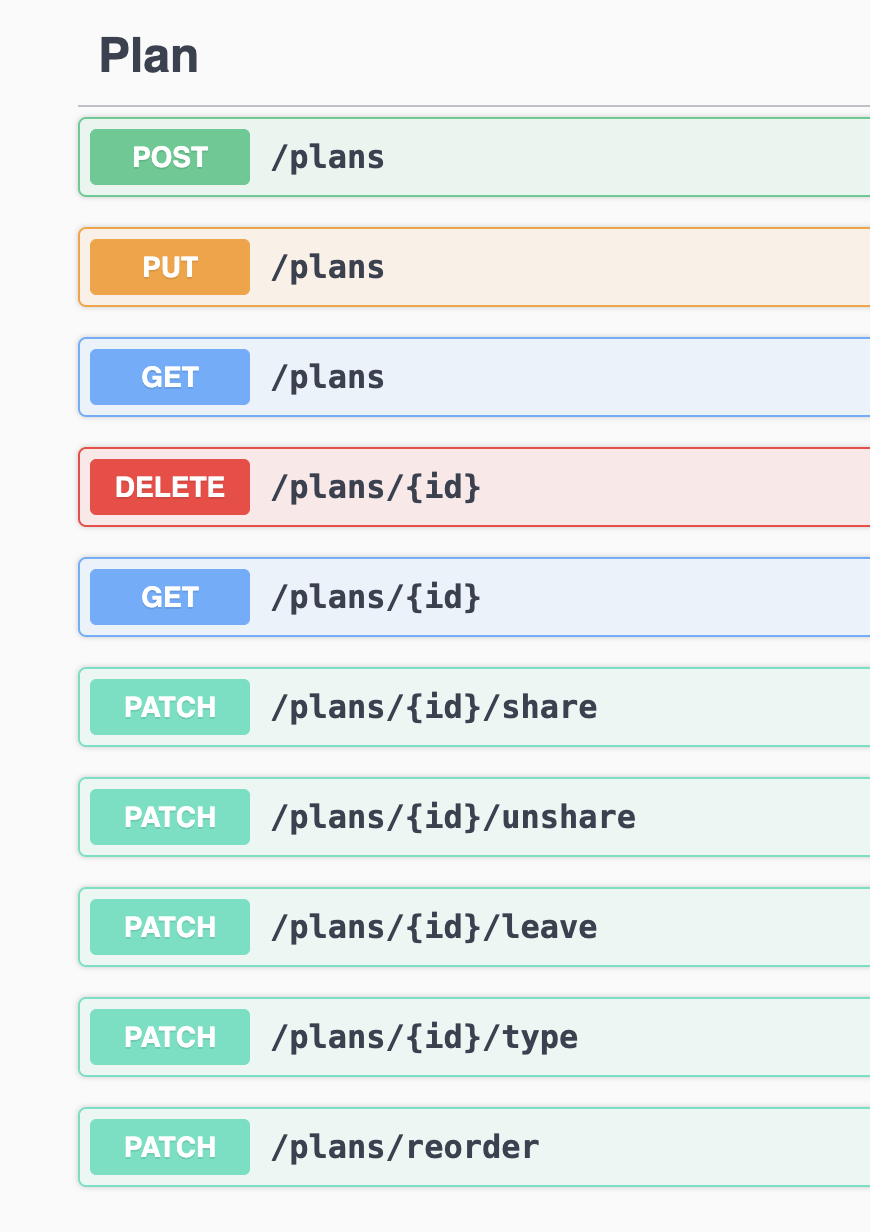Viewport: 870px width, 1232px height.
Task: Open the GET /plans/{id} path link
Action: tap(376, 597)
